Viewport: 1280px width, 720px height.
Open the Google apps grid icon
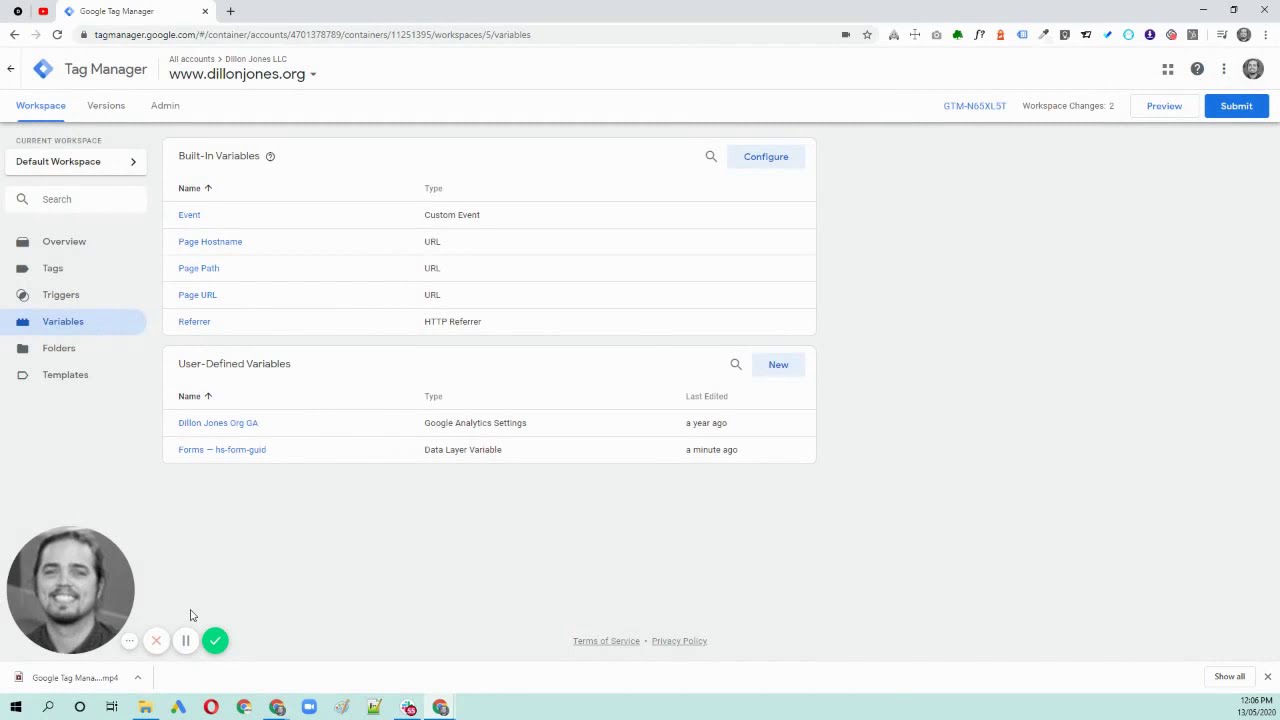[1167, 69]
